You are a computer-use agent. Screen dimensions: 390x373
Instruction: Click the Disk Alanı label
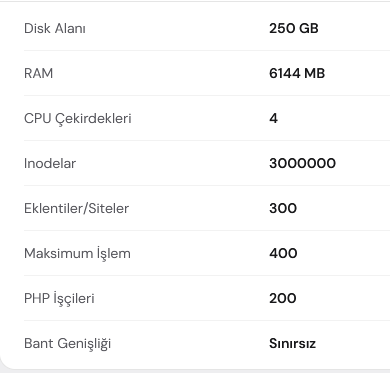pos(55,28)
